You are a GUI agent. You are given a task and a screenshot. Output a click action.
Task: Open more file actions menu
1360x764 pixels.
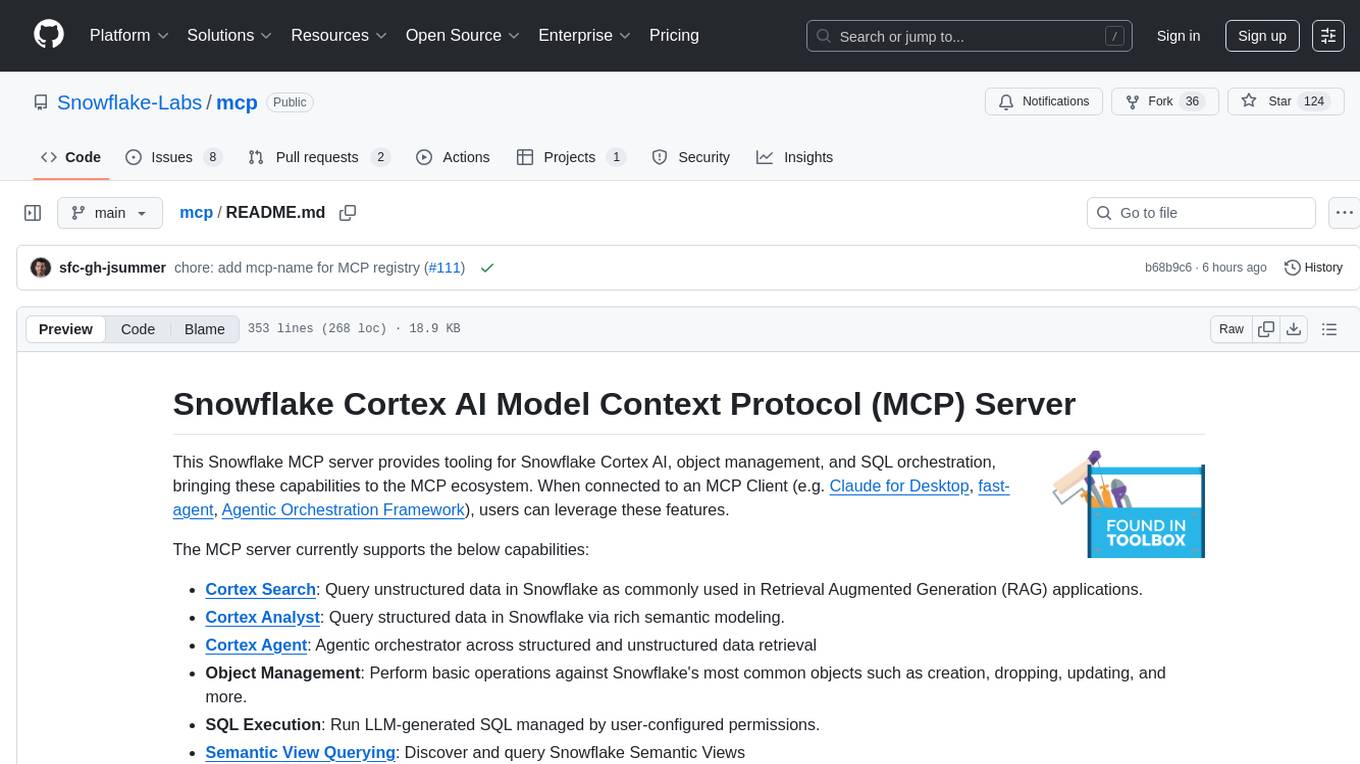tap(1345, 213)
